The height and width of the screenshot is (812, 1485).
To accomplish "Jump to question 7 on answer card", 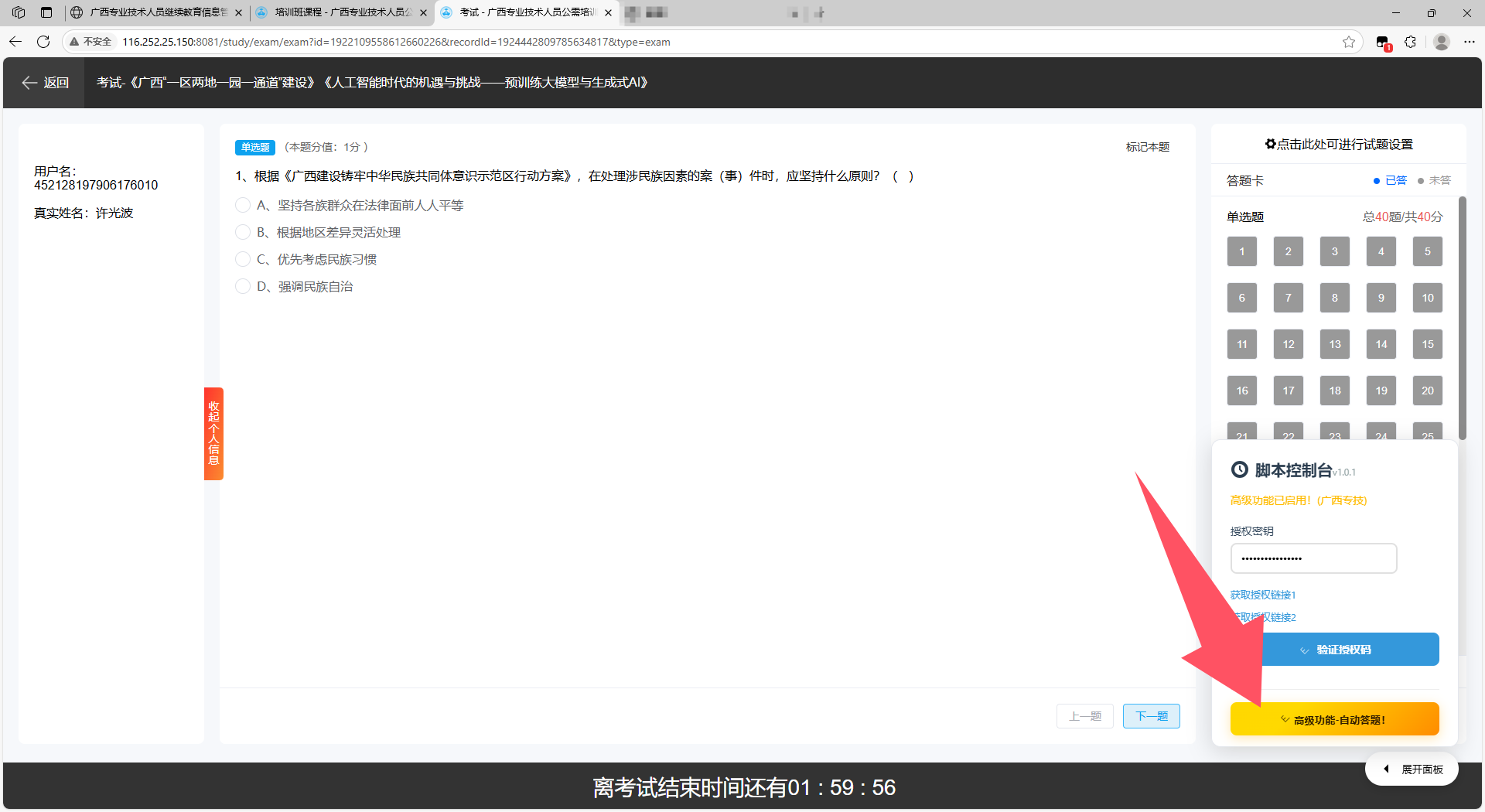I will [1289, 298].
